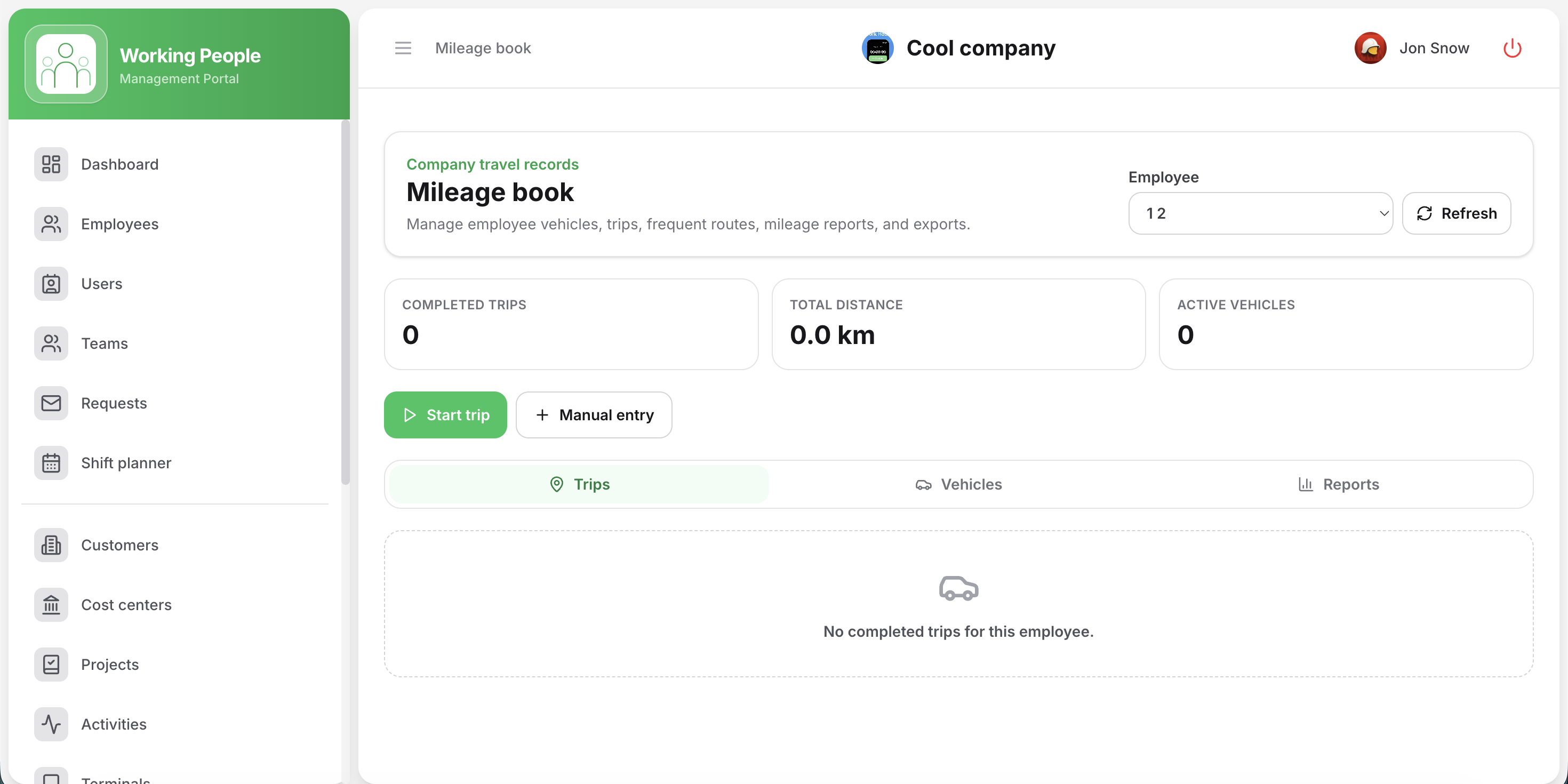Open the Dashboard grid icon
Screen dimensions: 1568x784
(x=51, y=164)
